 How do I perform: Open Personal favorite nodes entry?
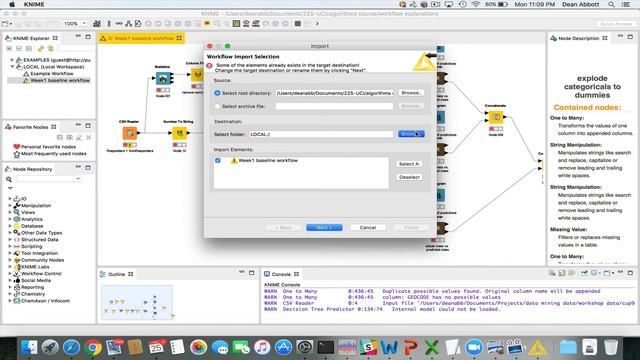[x=48, y=147]
